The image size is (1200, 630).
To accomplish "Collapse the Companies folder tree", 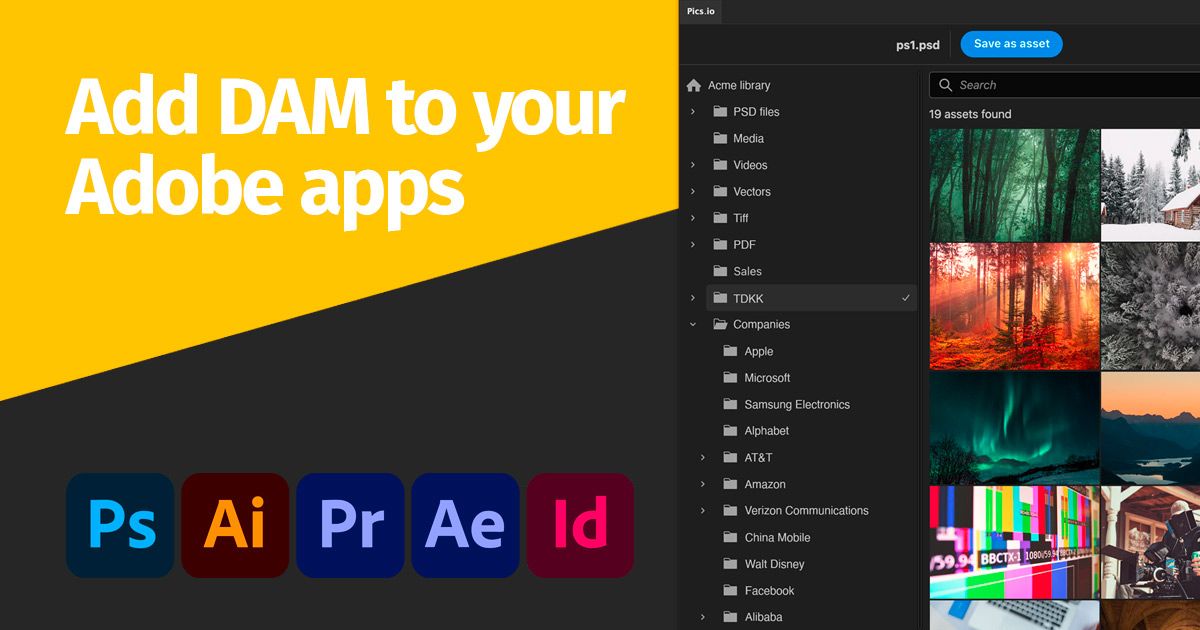I will click(694, 324).
